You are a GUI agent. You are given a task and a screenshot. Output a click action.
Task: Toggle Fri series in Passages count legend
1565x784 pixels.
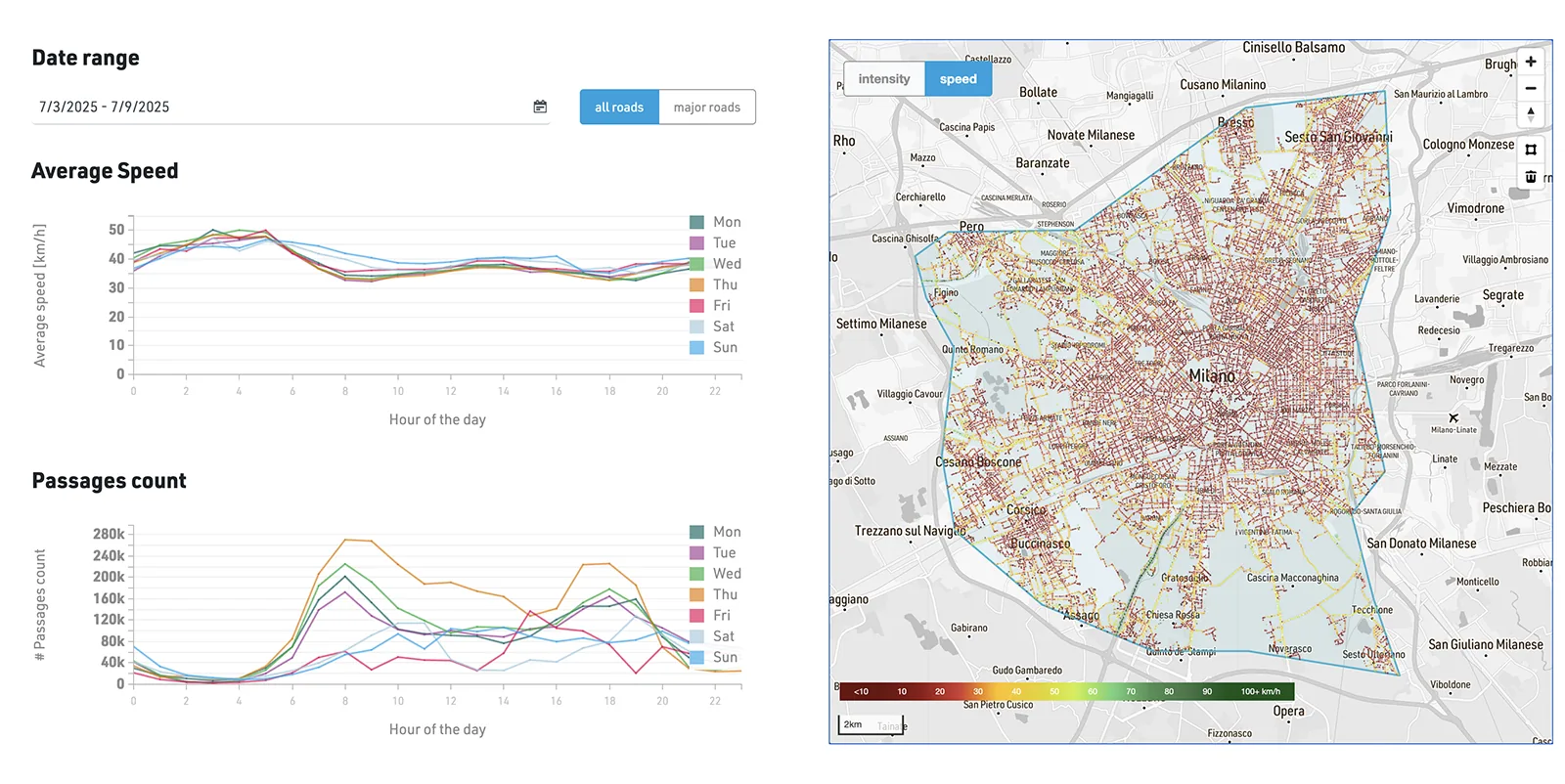point(710,615)
